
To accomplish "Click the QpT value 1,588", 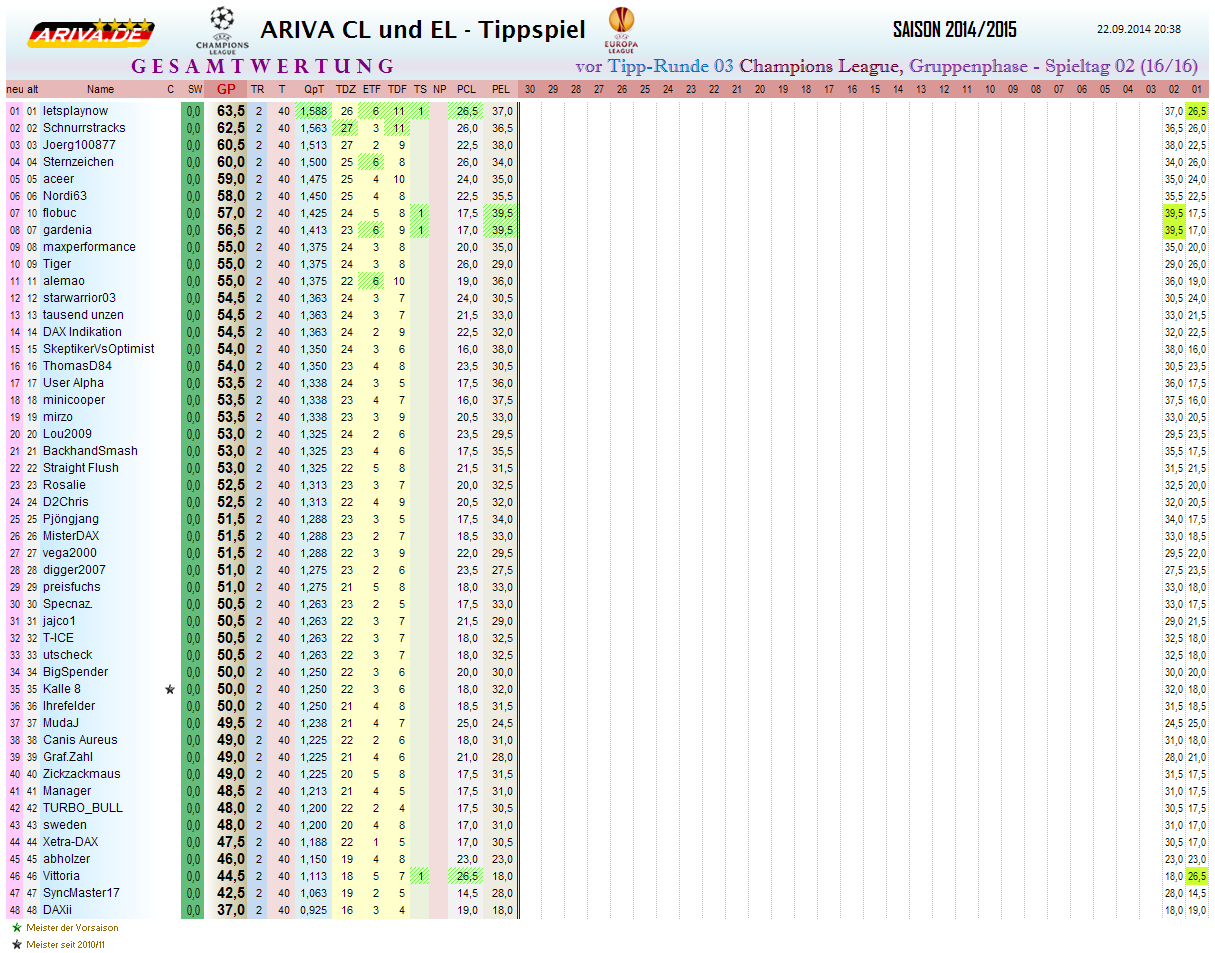I will click(x=313, y=111).
